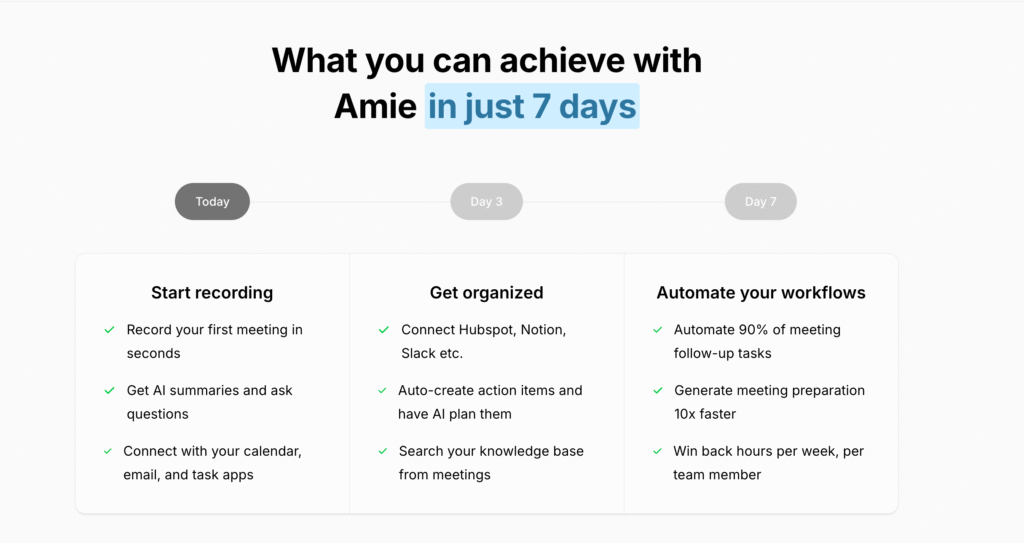
Task: Click checkmark beside Automate 90% of meeting
Action: click(x=658, y=330)
